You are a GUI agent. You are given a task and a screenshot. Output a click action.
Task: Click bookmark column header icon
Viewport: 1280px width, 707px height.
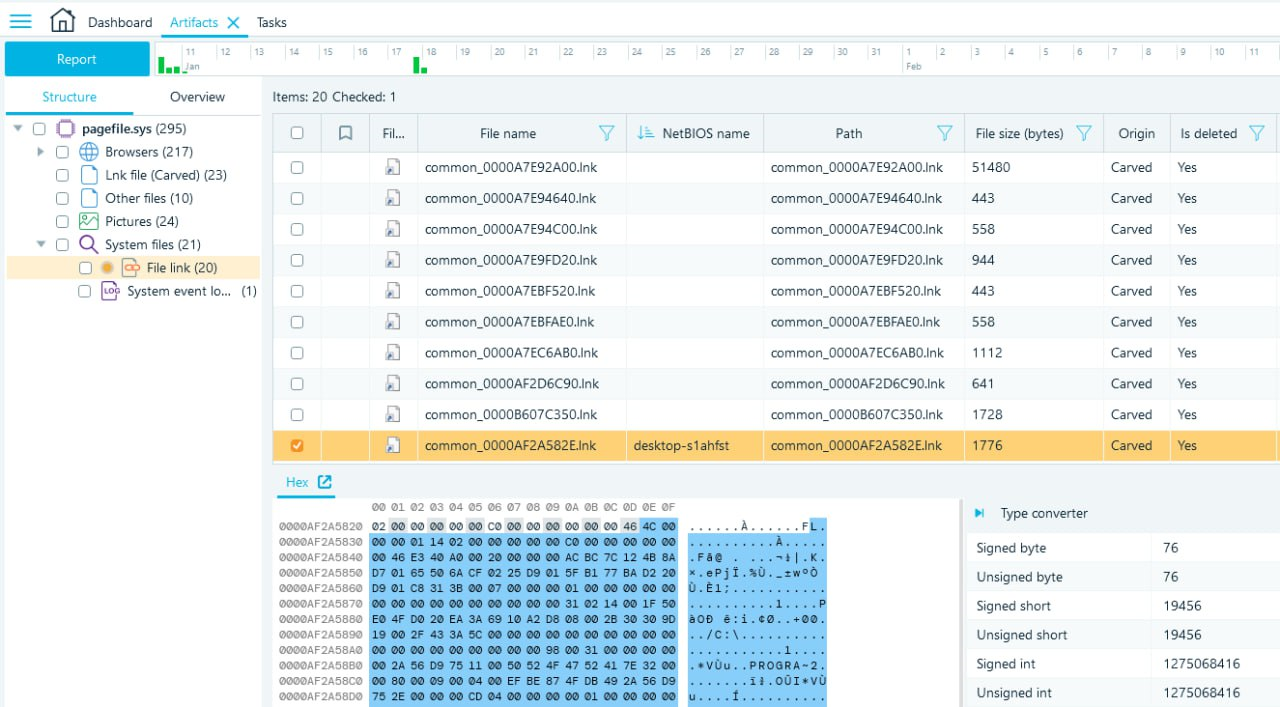(x=346, y=133)
